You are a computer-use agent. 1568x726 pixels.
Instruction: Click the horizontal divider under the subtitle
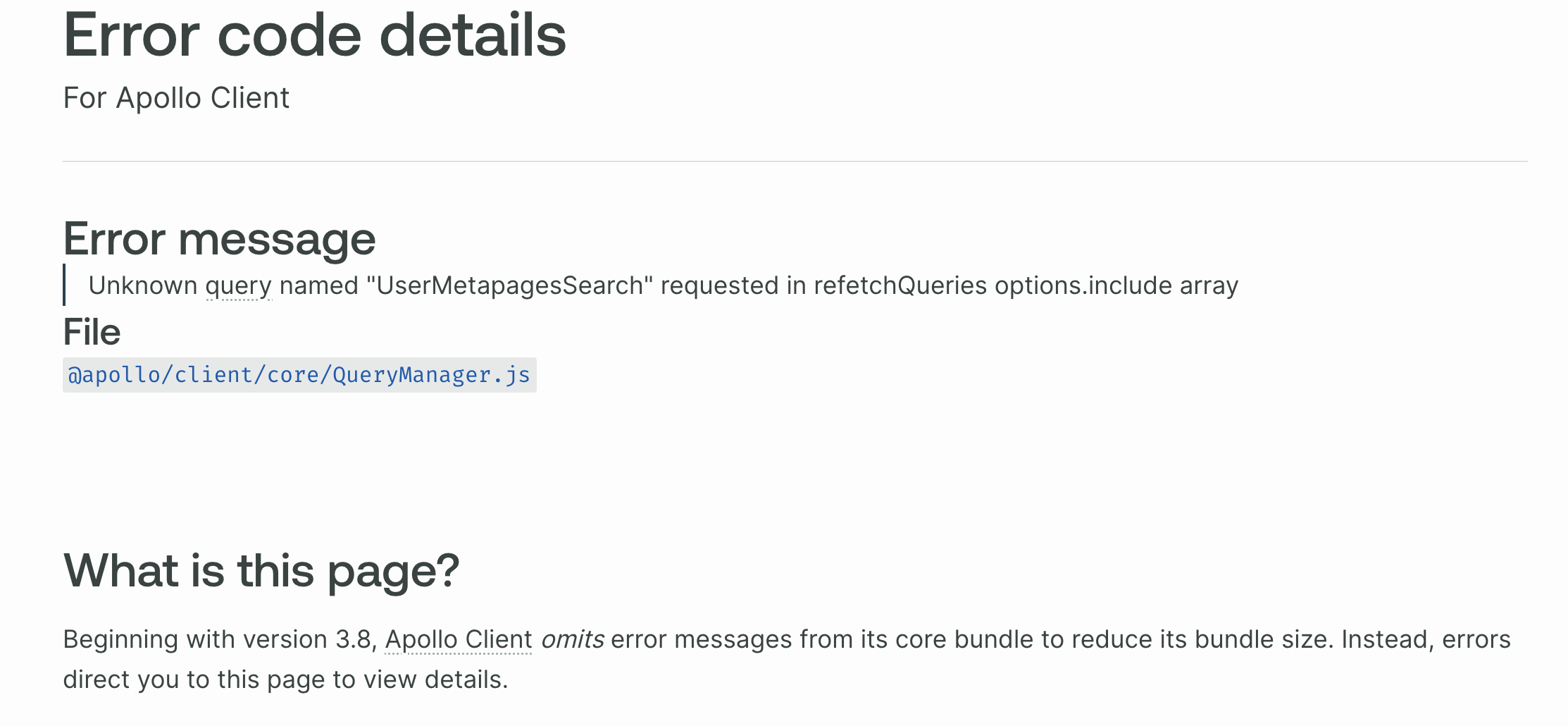(795, 161)
